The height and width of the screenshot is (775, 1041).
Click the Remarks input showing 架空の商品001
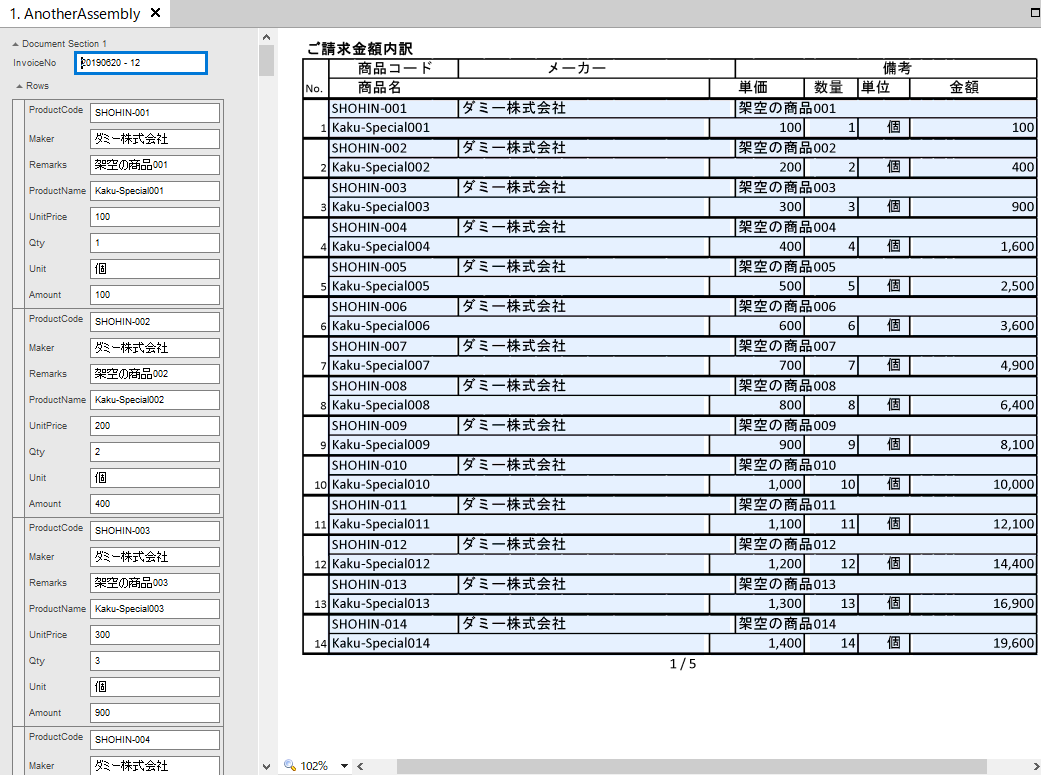point(155,165)
